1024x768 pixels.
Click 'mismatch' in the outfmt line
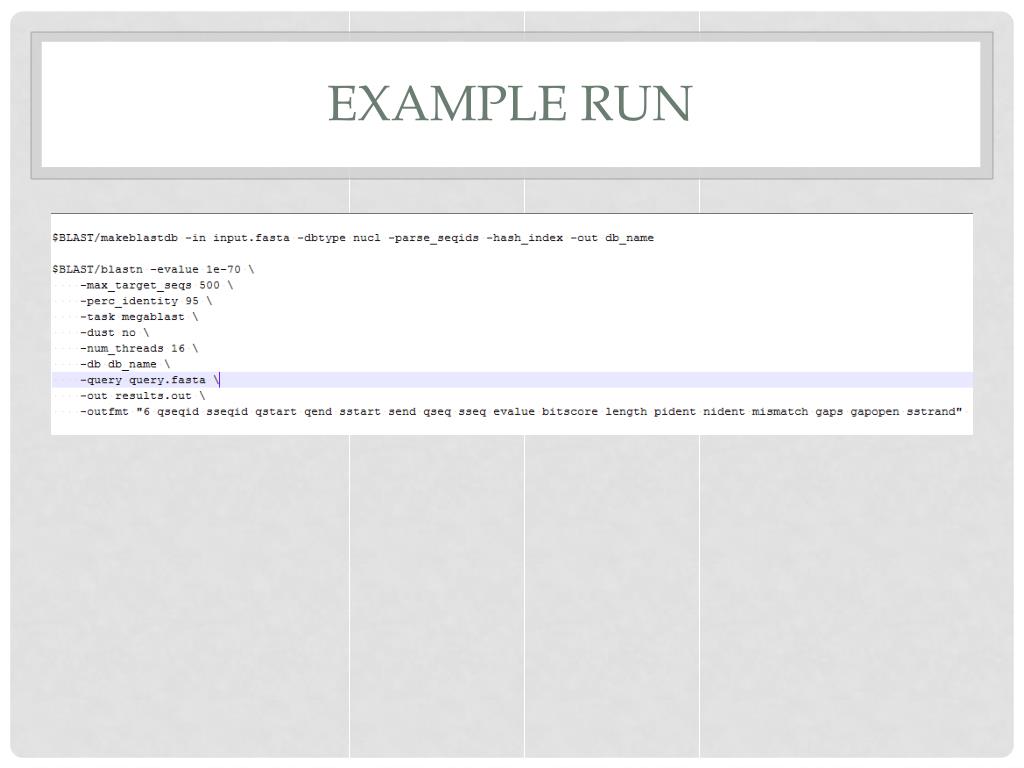pyautogui.click(x=780, y=411)
